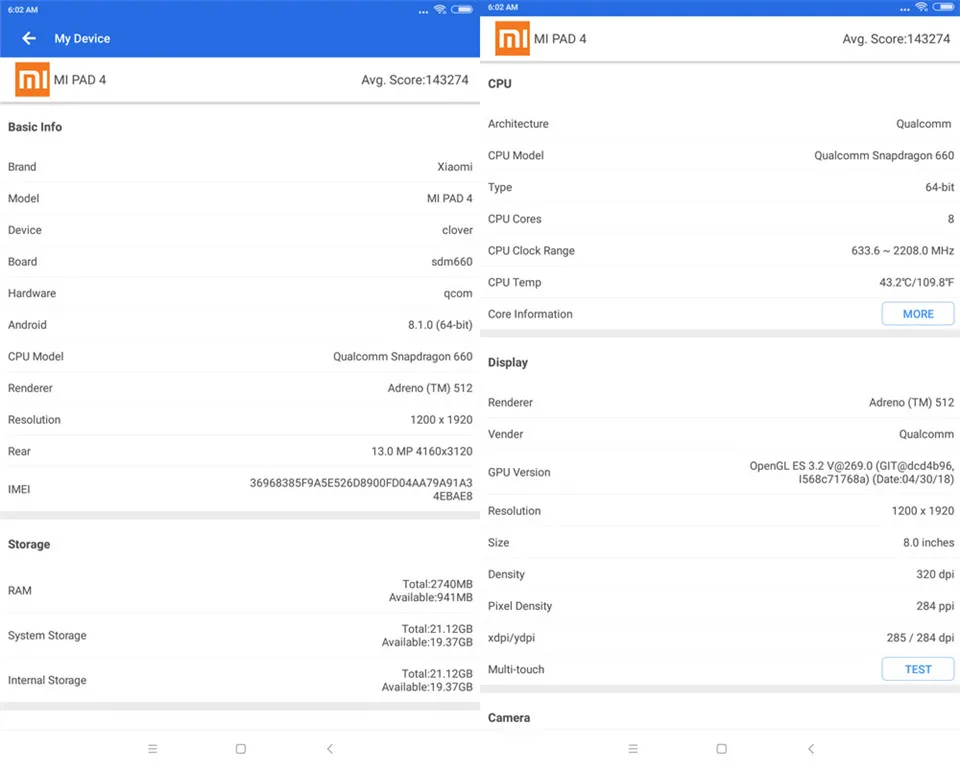This screenshot has width=960, height=768.
Task: Select the GPU Version OpenGL ES row
Action: point(720,472)
